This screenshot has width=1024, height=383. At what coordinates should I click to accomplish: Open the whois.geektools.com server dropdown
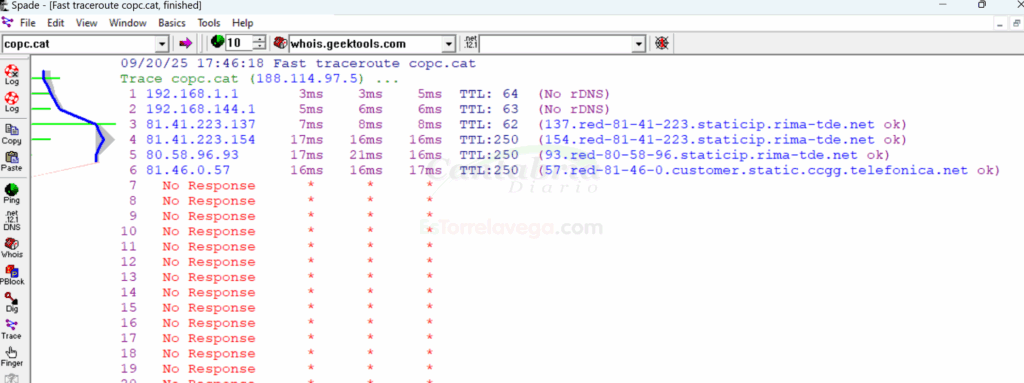[448, 44]
